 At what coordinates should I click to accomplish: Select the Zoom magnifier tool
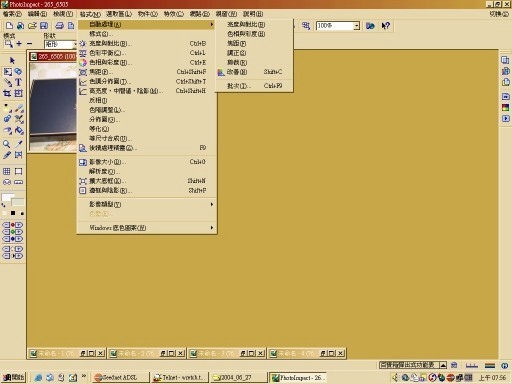point(7,144)
